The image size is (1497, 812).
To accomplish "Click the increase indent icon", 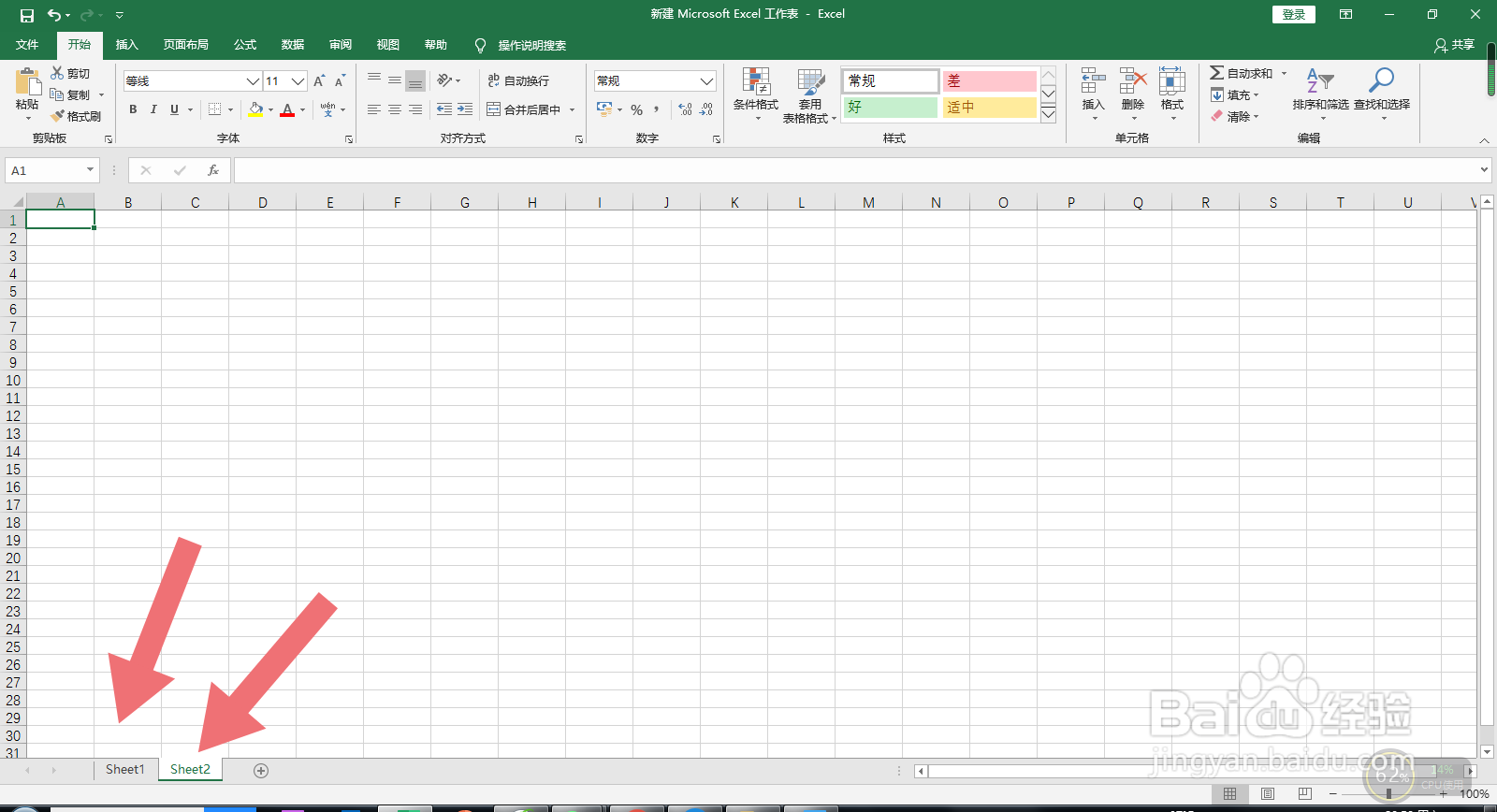I will coord(465,109).
